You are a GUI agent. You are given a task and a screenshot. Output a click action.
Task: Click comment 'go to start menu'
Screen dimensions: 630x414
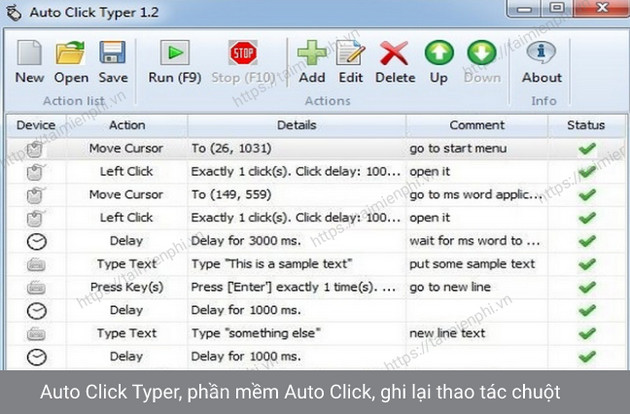click(x=458, y=148)
